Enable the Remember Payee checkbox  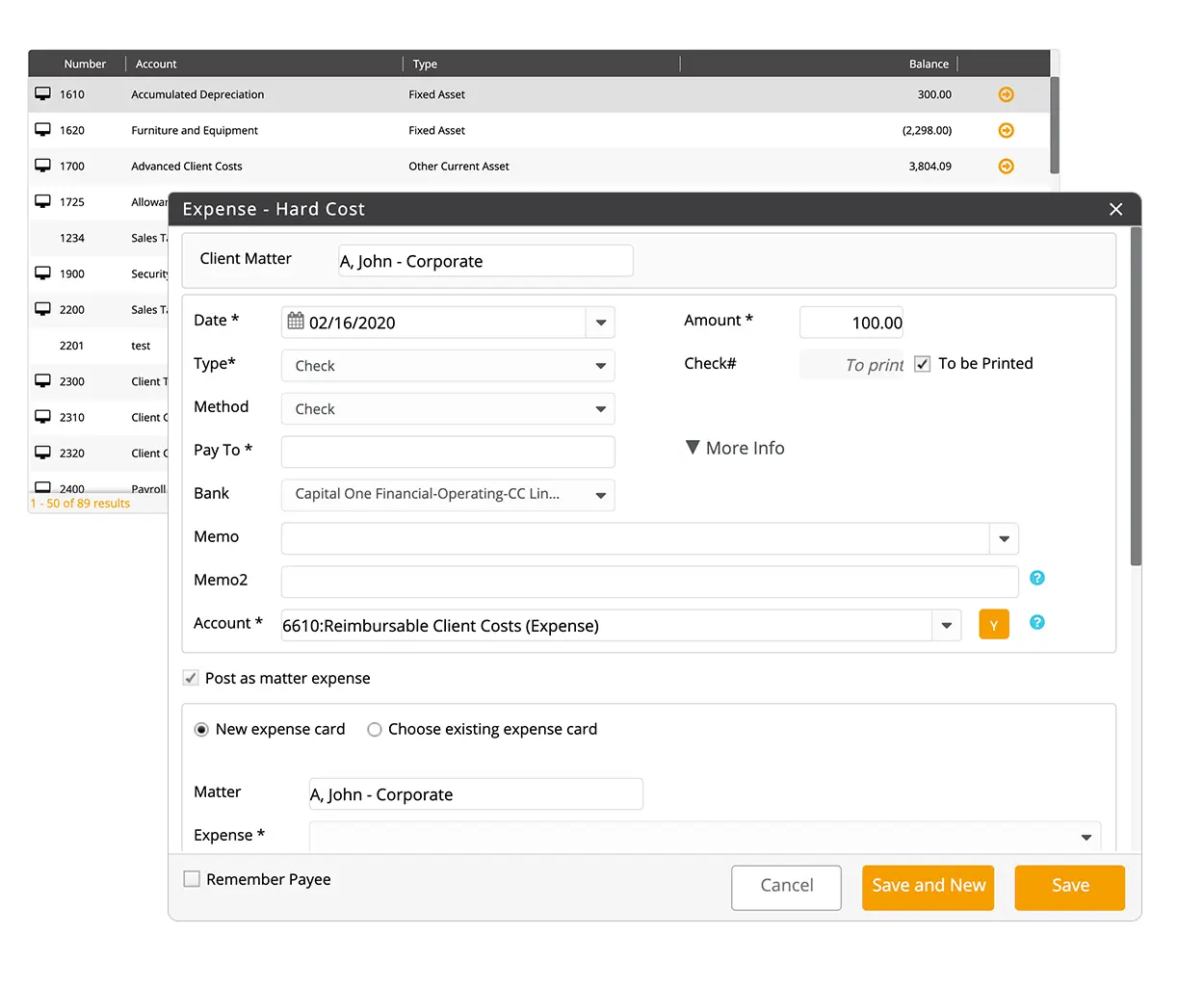pyautogui.click(x=192, y=879)
